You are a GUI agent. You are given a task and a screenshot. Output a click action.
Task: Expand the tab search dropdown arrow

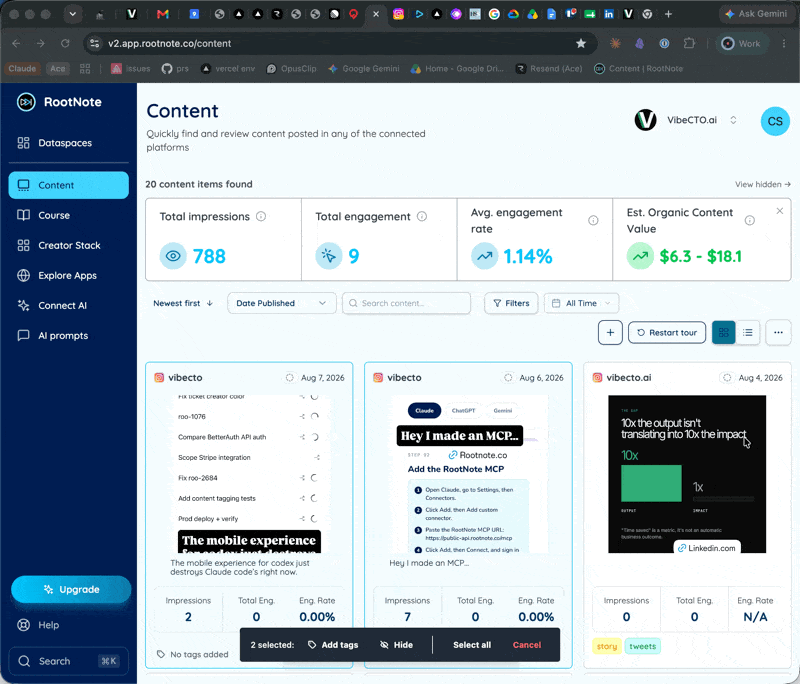(72, 14)
